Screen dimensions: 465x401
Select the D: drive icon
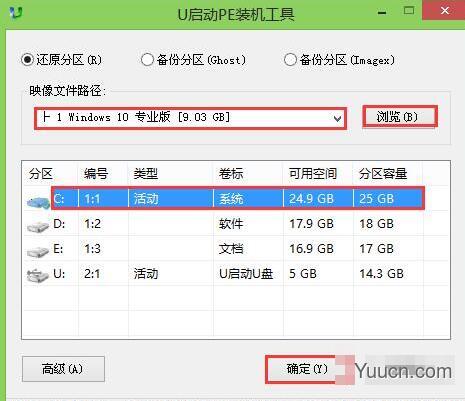[x=38, y=227]
